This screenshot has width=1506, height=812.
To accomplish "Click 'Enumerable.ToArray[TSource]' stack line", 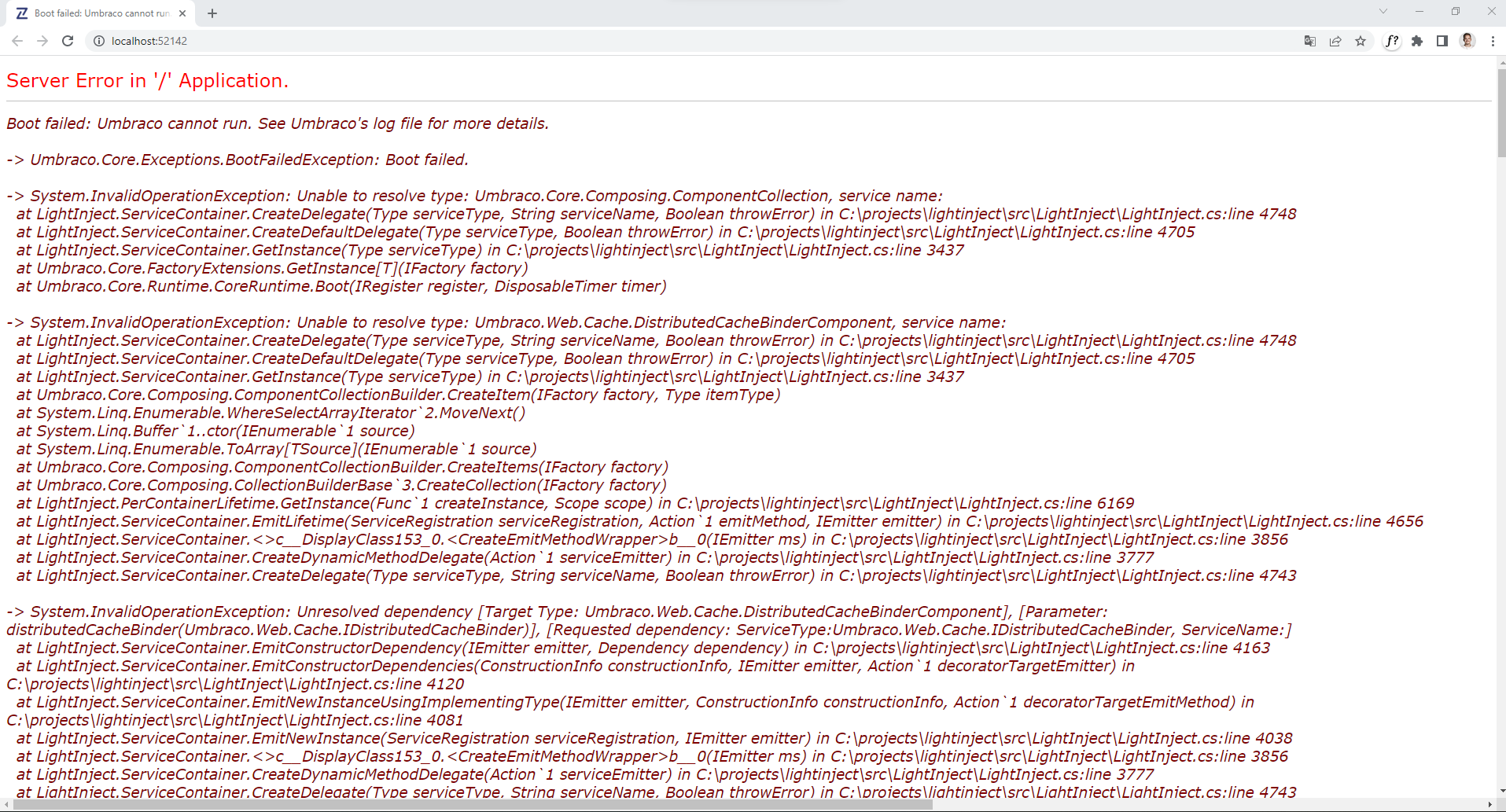I will 276,449.
